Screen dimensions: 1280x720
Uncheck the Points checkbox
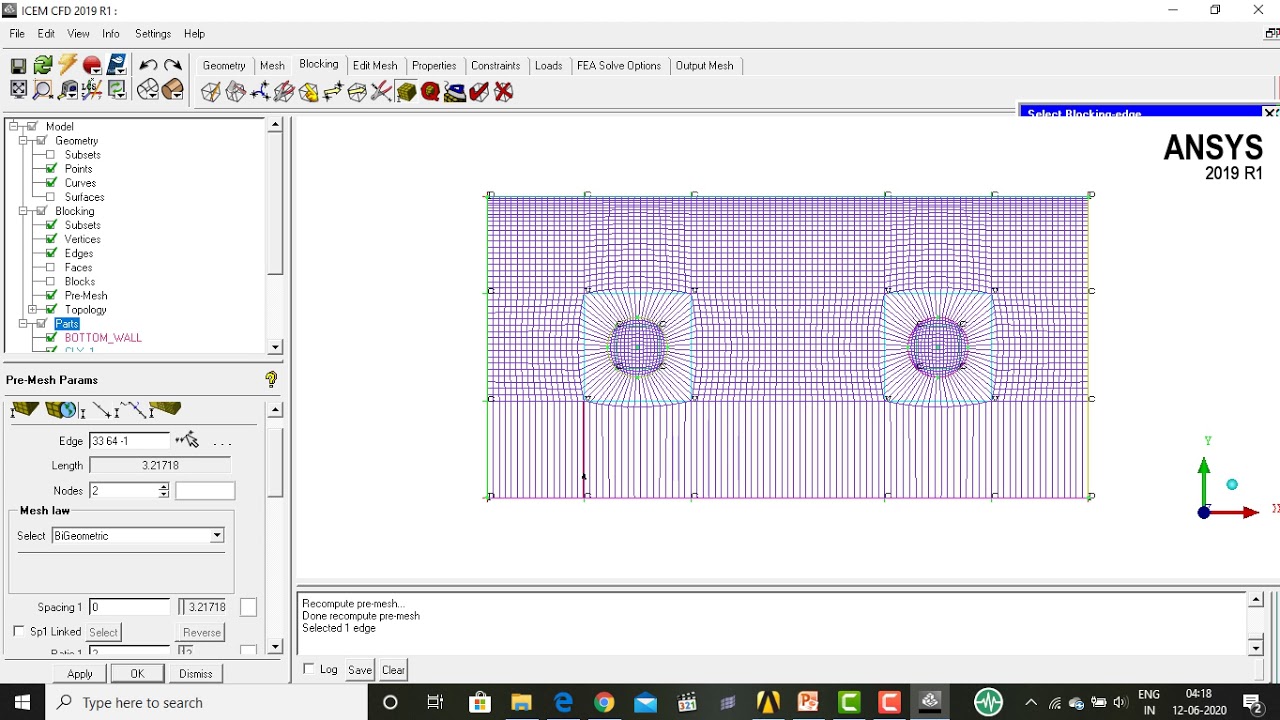pyautogui.click(x=51, y=169)
